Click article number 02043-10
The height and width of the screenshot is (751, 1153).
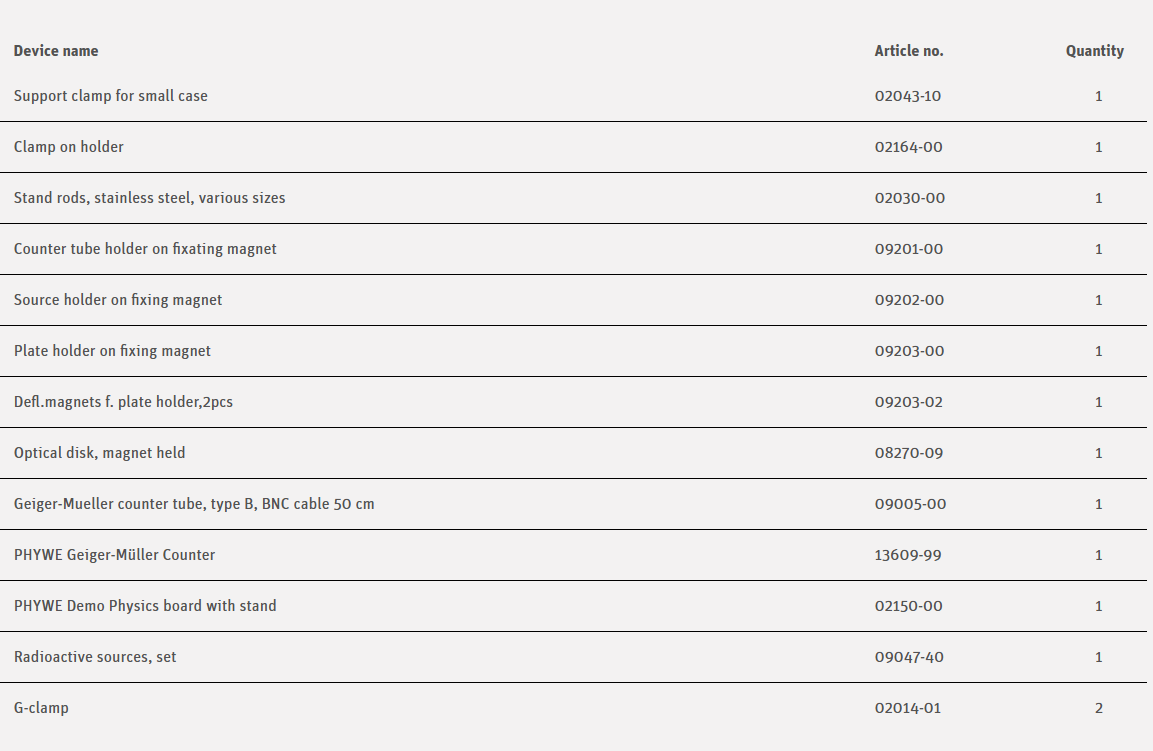coord(907,96)
